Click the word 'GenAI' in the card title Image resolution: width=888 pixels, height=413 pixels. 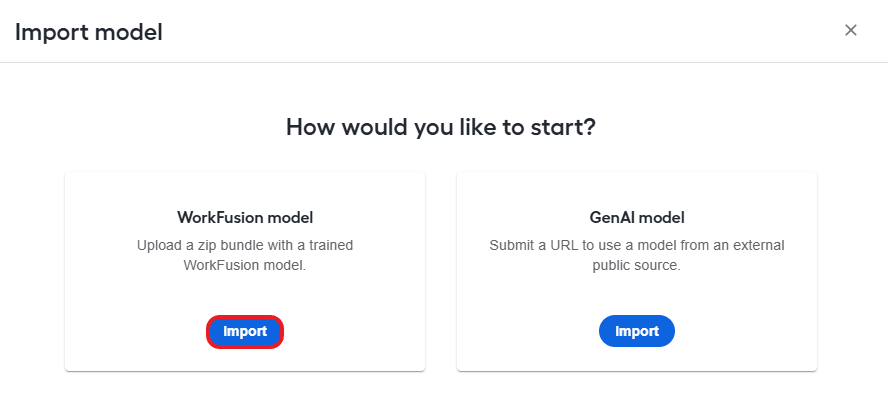tap(610, 217)
